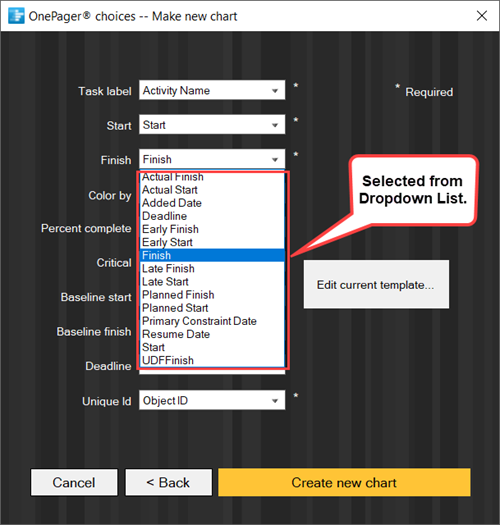Pick UDFFinish from dropdown list
500x525 pixels.
[x=212, y=360]
